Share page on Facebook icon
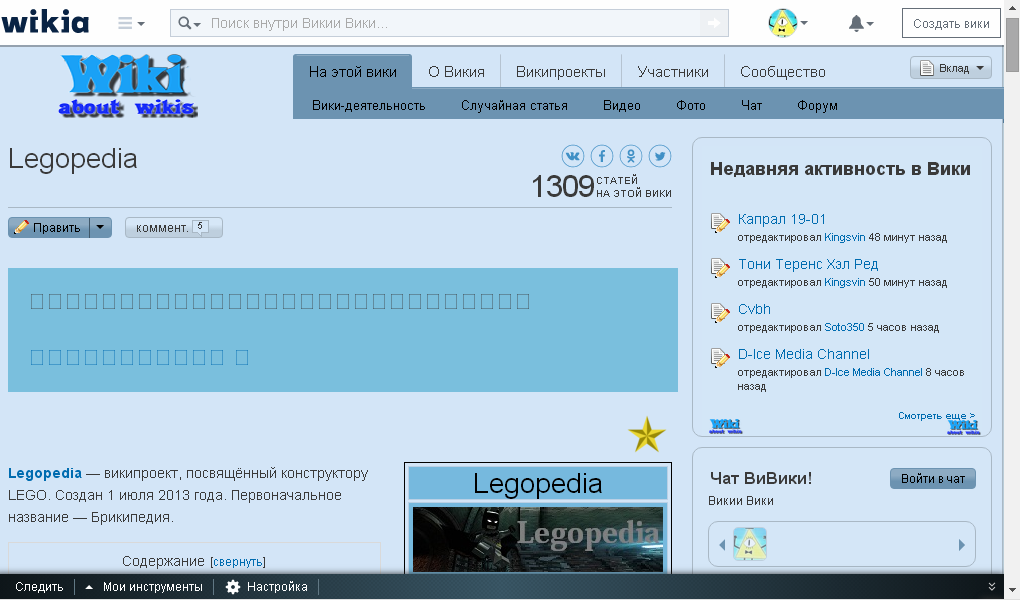The height and width of the screenshot is (600, 1020). pyautogui.click(x=602, y=156)
